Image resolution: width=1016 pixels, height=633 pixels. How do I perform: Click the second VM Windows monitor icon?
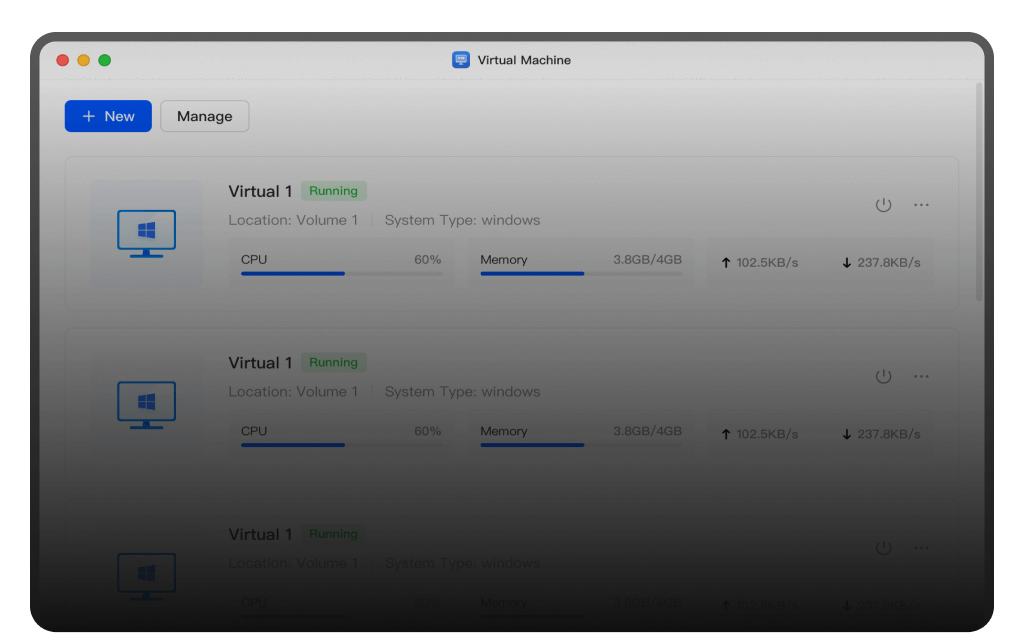tap(146, 405)
